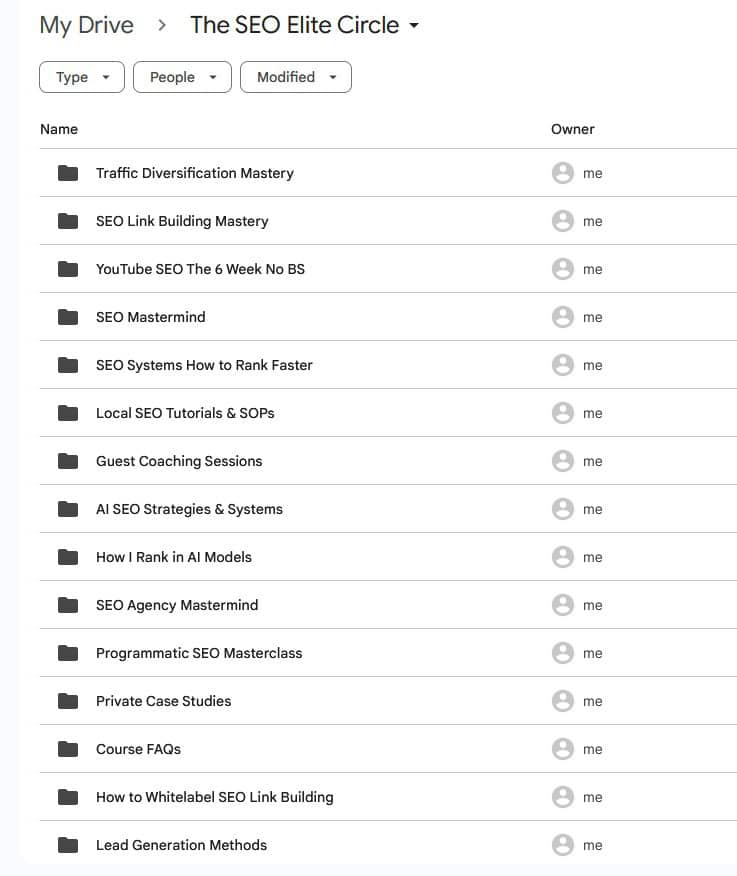Click the folder icon for Guest Coaching Sessions
The image size is (737, 876).
point(68,461)
